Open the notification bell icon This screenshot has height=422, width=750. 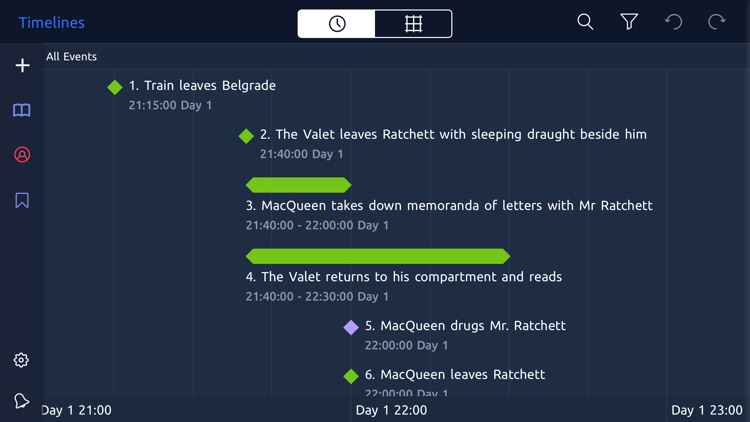tap(21, 400)
